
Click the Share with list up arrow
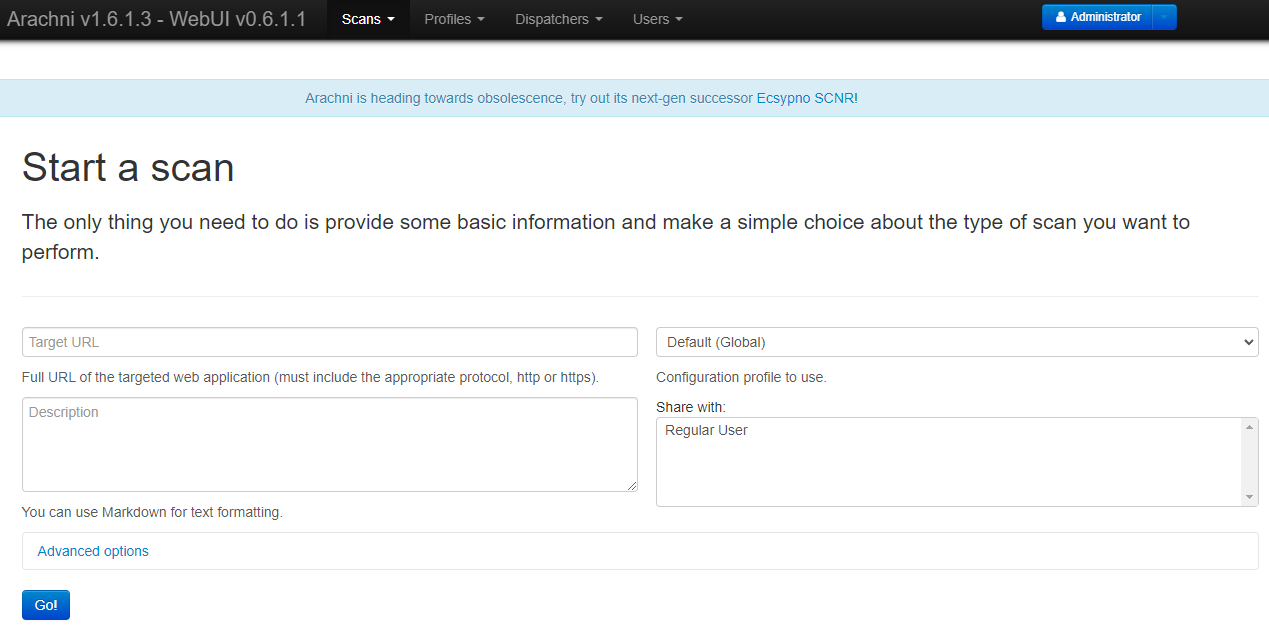pos(1249,427)
